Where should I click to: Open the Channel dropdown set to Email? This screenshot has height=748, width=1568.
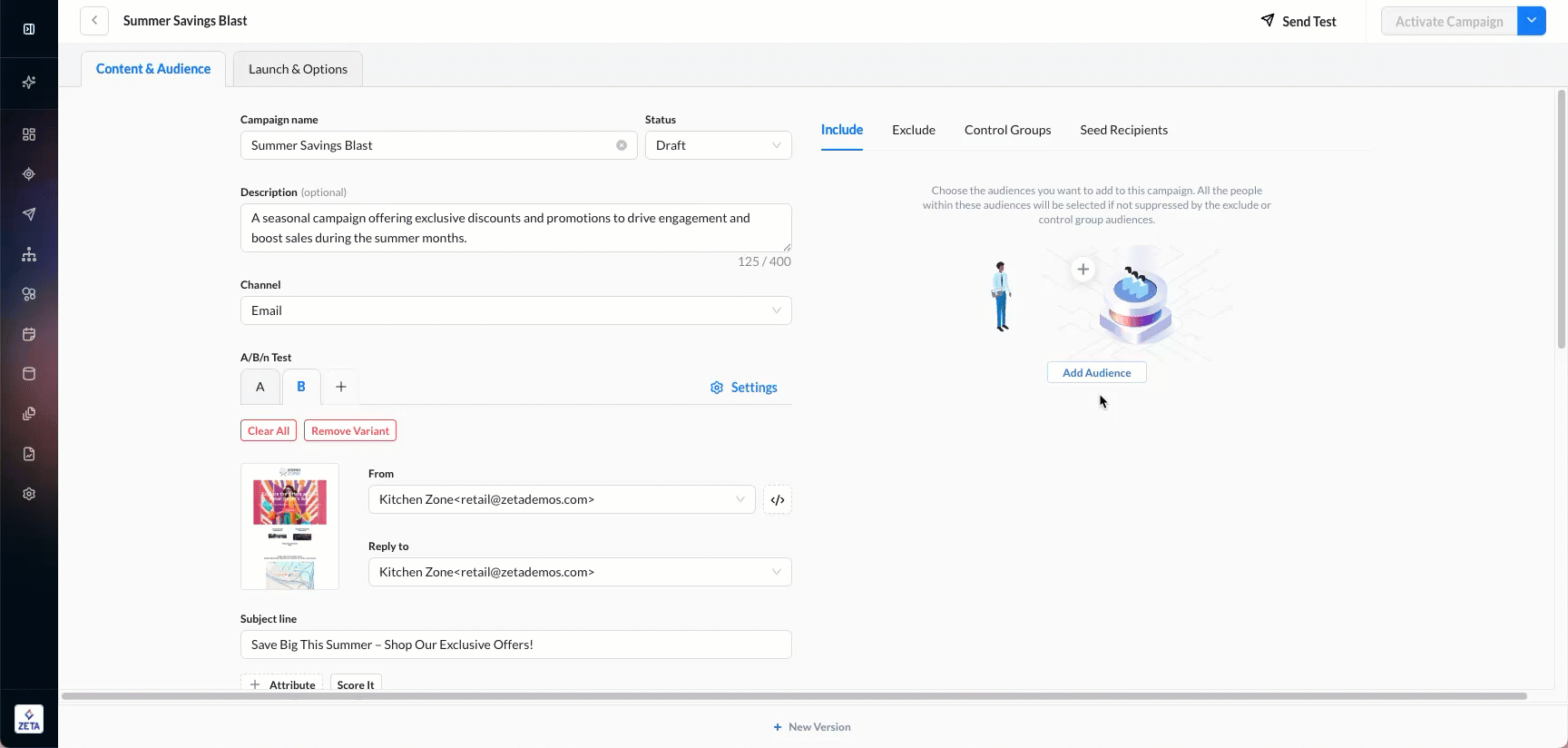pyautogui.click(x=515, y=310)
